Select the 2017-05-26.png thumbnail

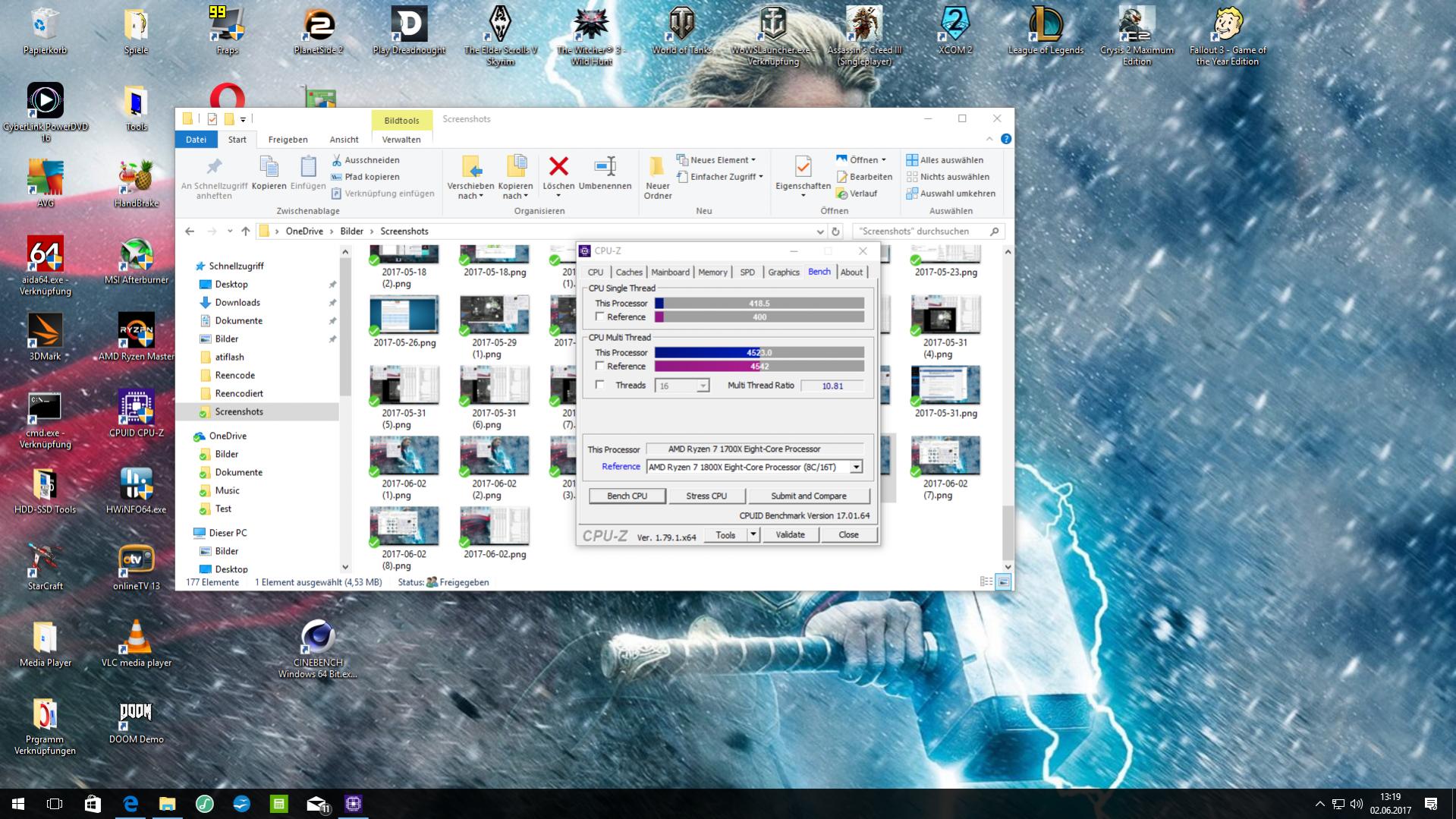(404, 322)
